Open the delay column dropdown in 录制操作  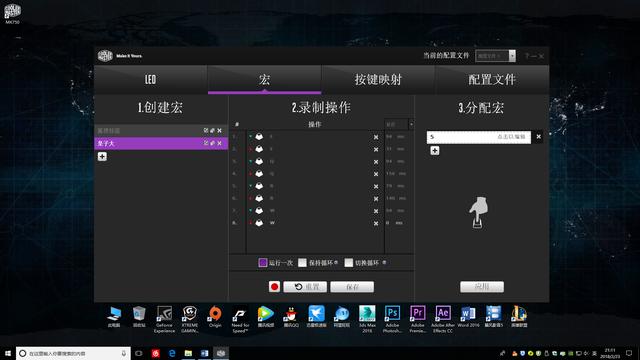[x=411, y=124]
